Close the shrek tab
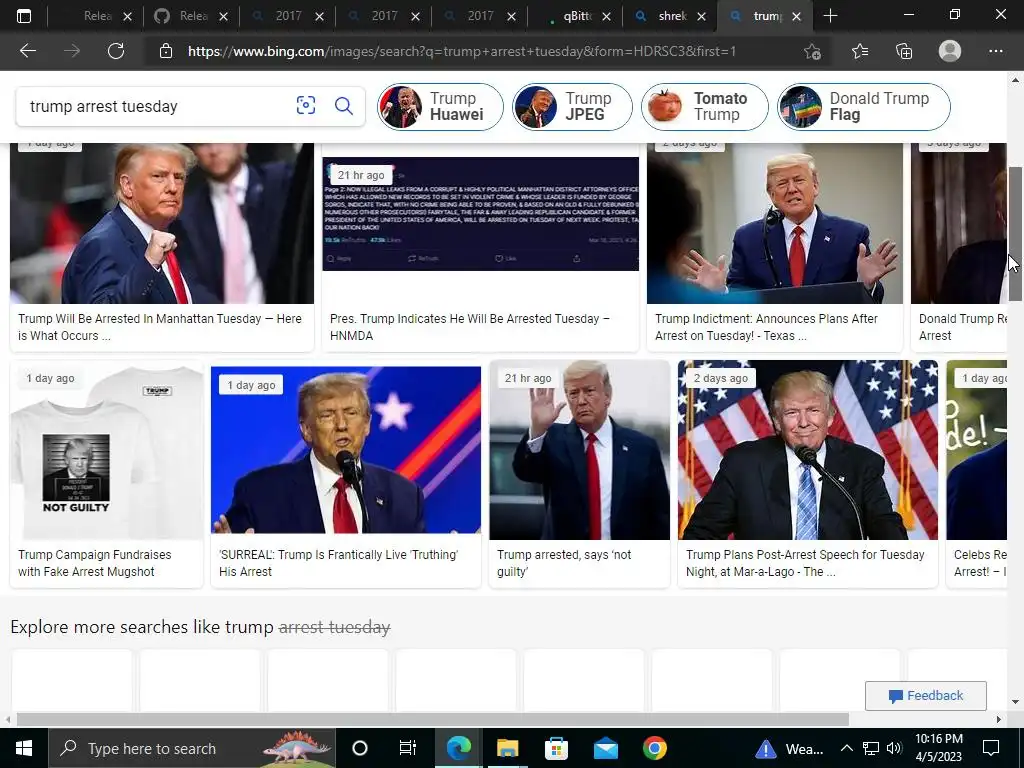This screenshot has height=768, width=1024. pos(701,16)
